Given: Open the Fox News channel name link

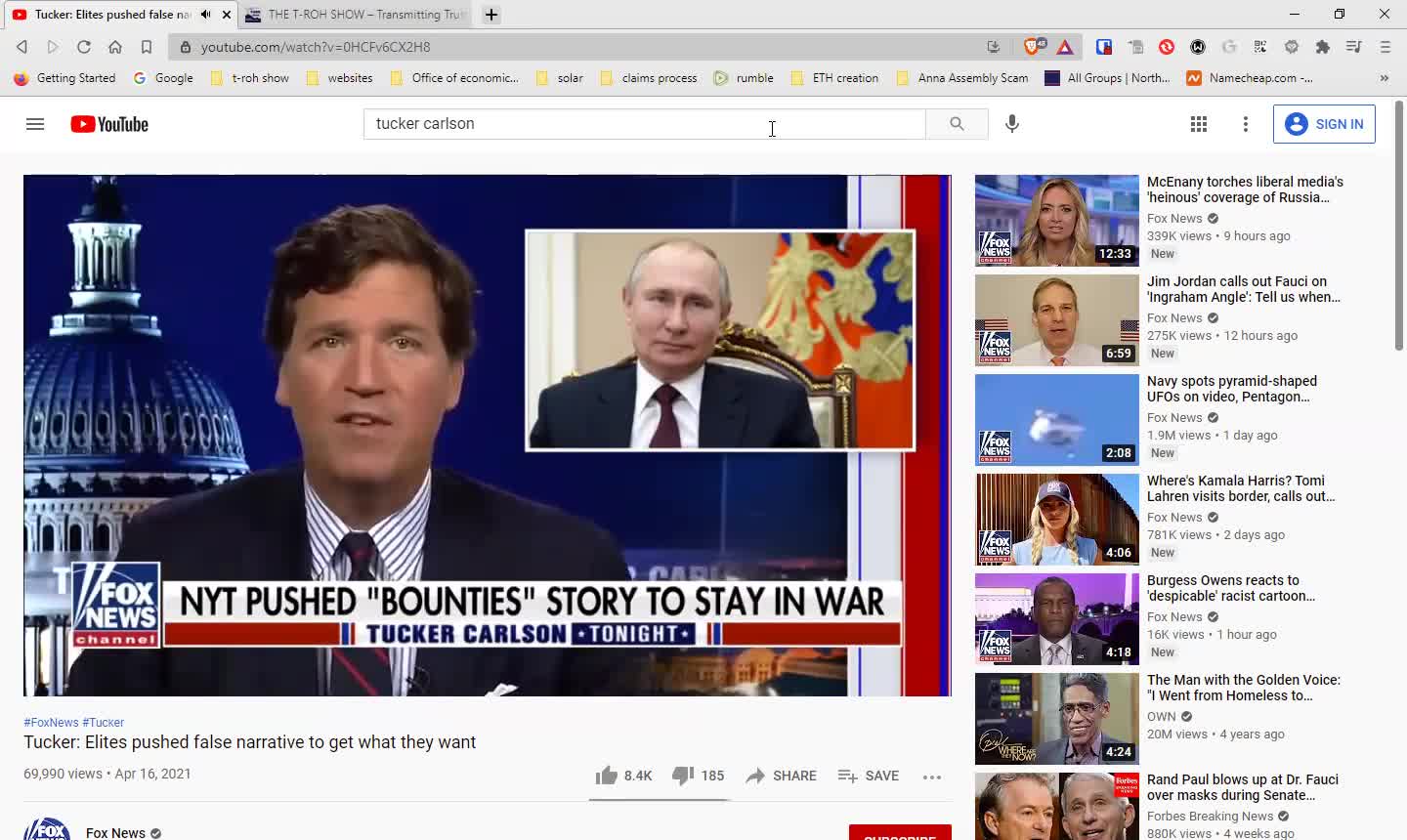Looking at the screenshot, I should tap(115, 832).
